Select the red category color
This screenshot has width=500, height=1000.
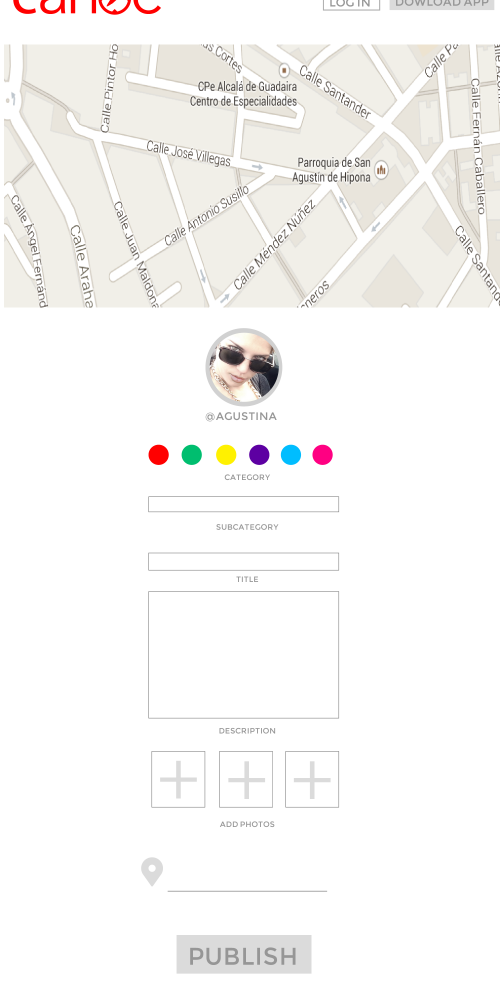159,455
